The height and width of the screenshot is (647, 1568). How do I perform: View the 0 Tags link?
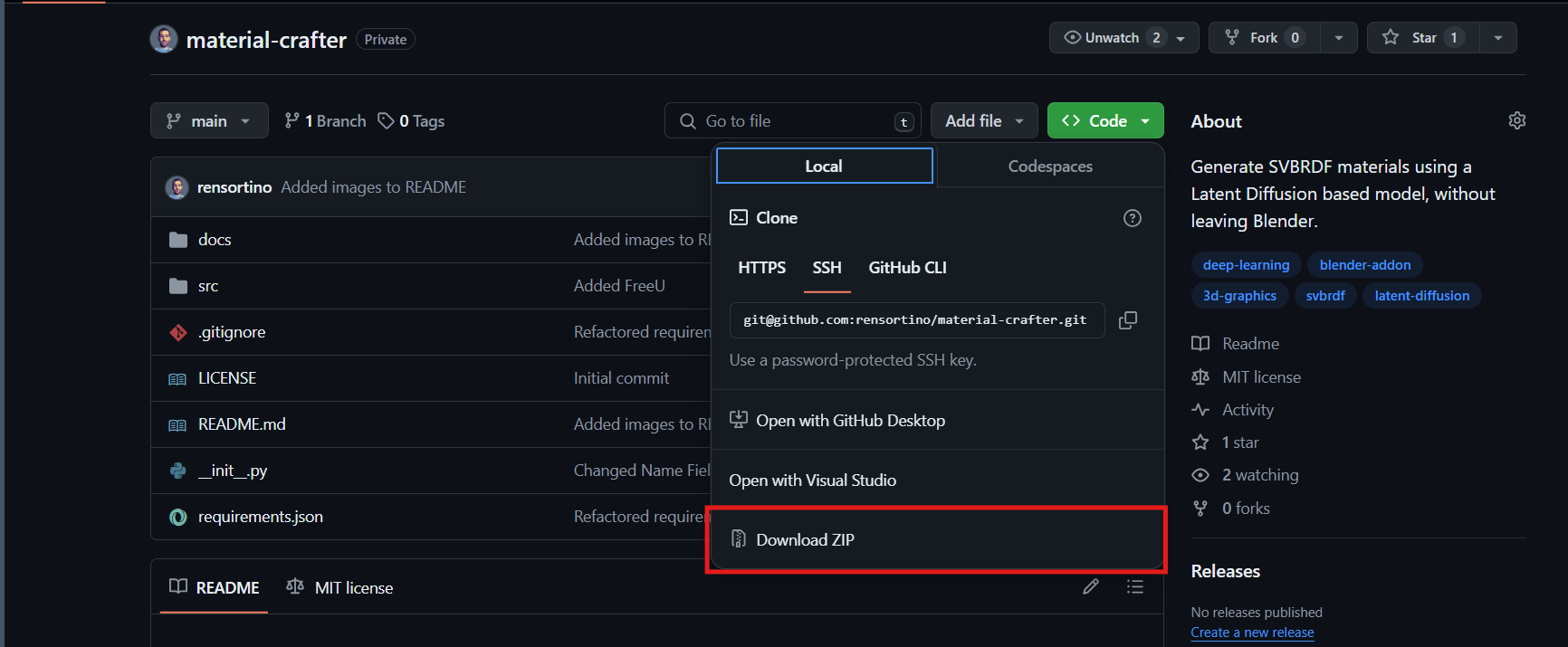(412, 120)
